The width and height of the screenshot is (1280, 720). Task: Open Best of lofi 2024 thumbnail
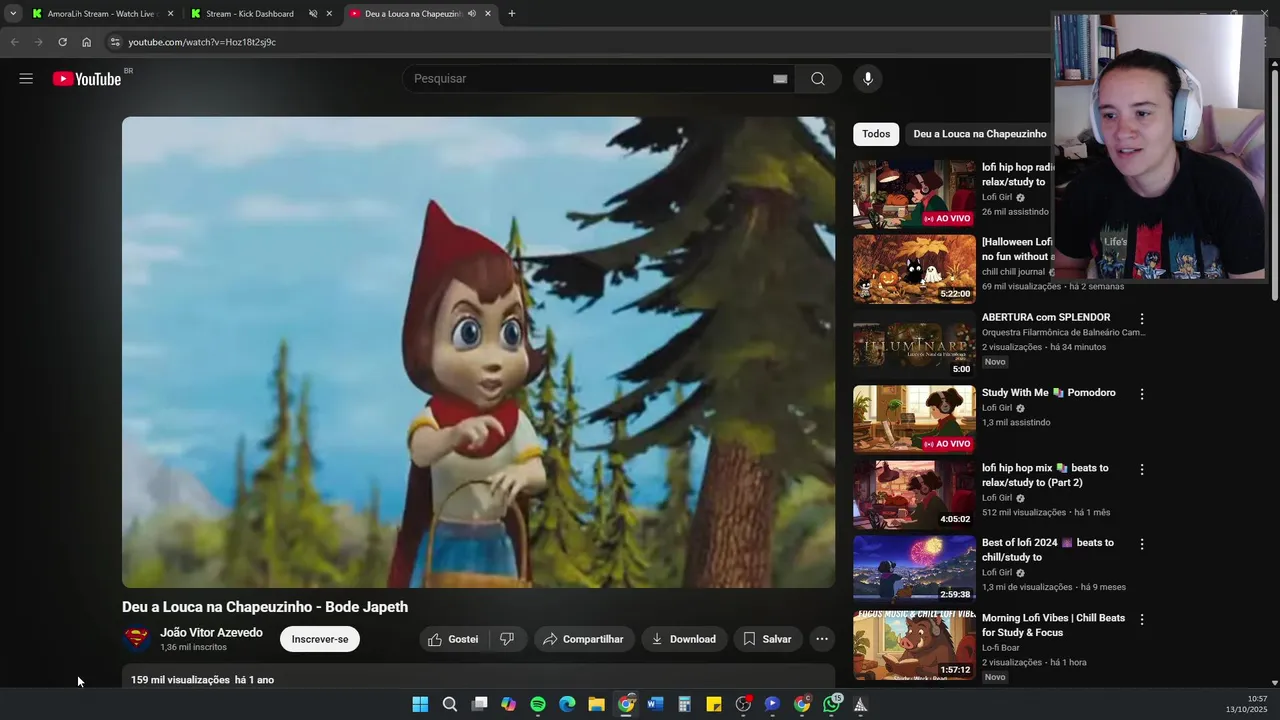[914, 569]
